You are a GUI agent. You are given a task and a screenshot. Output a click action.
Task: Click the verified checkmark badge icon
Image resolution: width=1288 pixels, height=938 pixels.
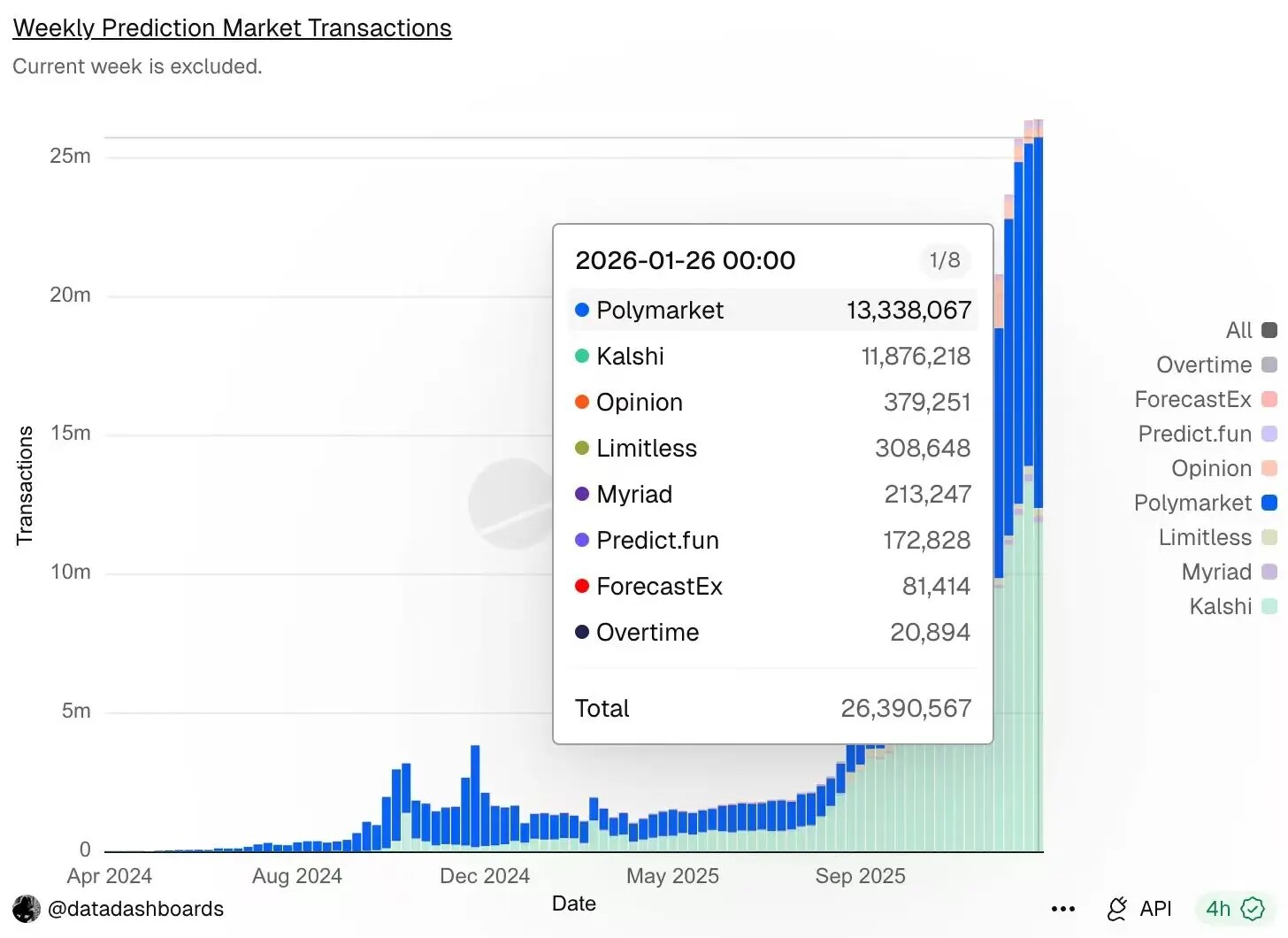(x=1253, y=909)
